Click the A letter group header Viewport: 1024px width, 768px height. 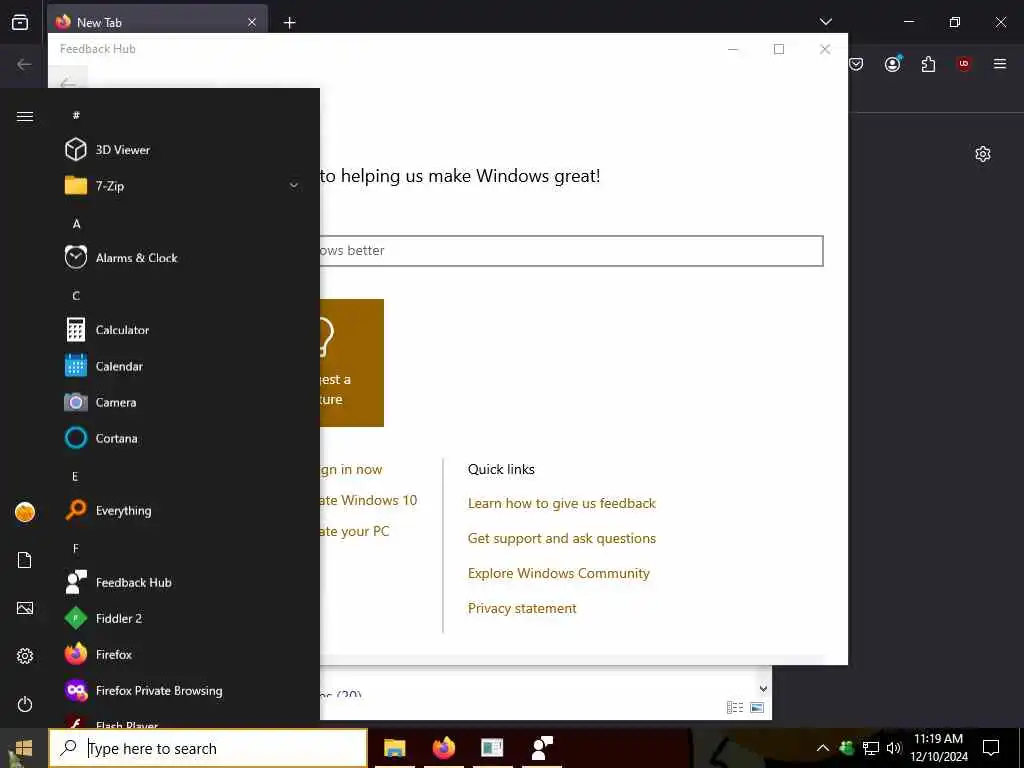76,223
